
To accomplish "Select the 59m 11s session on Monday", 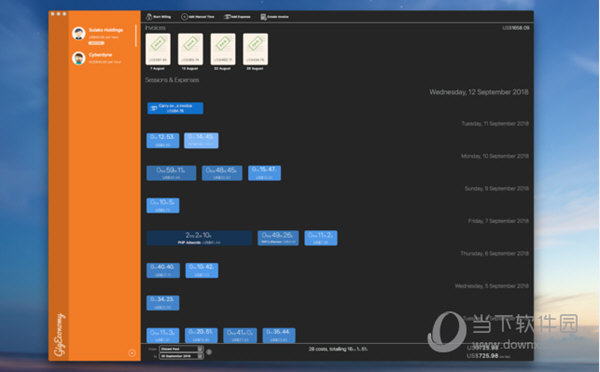I will click(171, 173).
